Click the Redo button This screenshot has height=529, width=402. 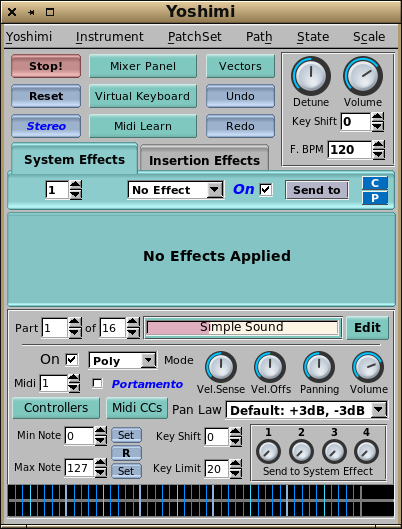click(240, 126)
